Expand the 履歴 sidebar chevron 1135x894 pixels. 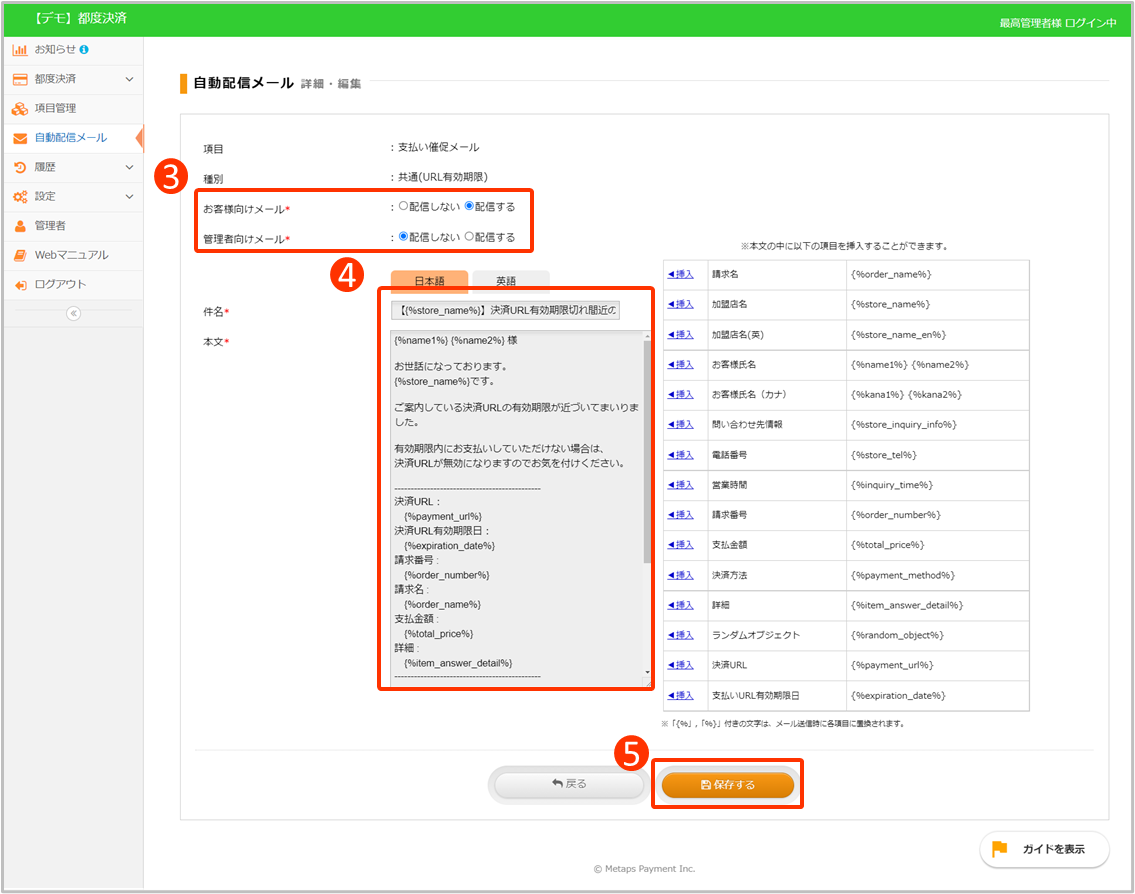[129, 167]
